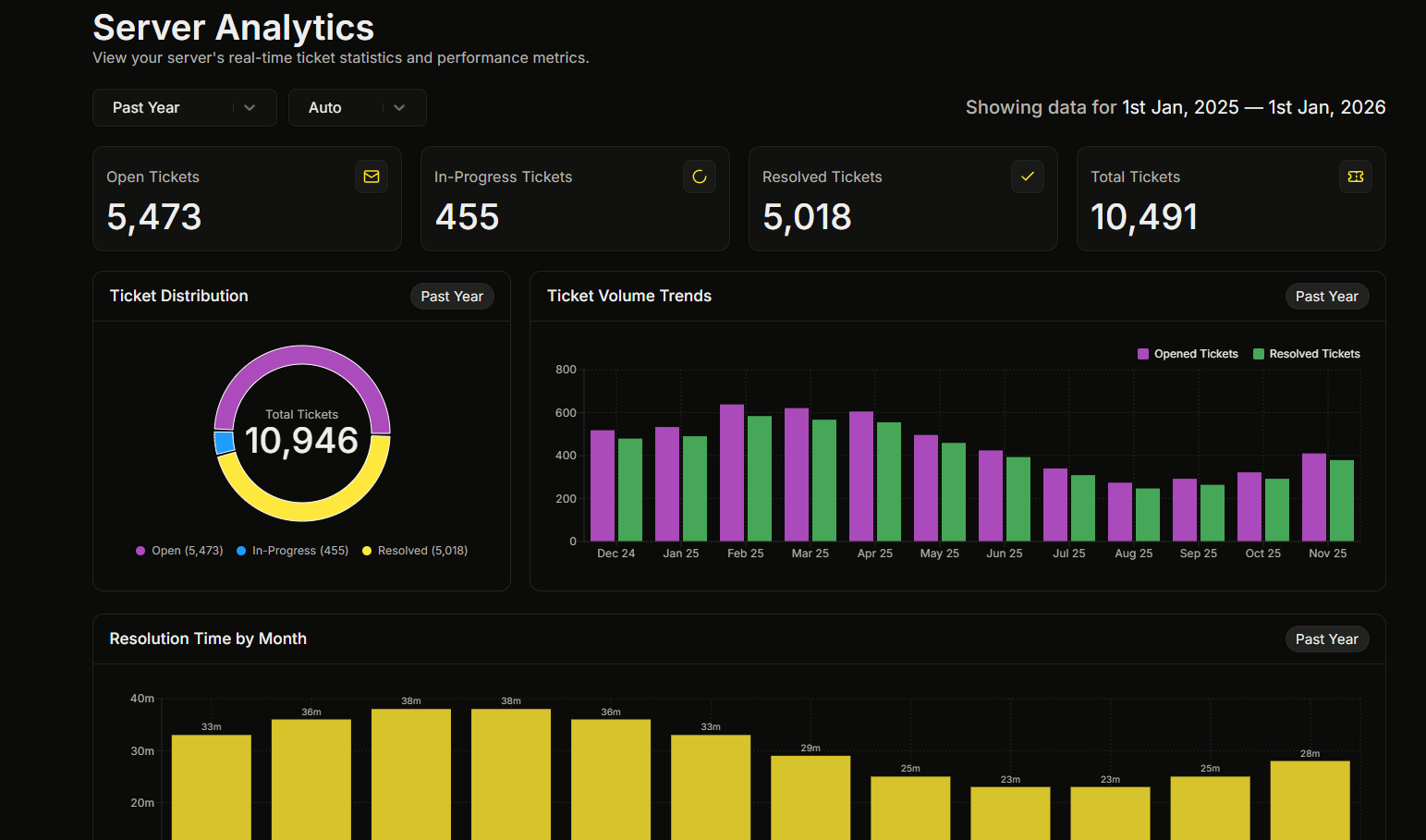The image size is (1426, 840).
Task: Click the 28m resolution time bar
Action: [1310, 800]
